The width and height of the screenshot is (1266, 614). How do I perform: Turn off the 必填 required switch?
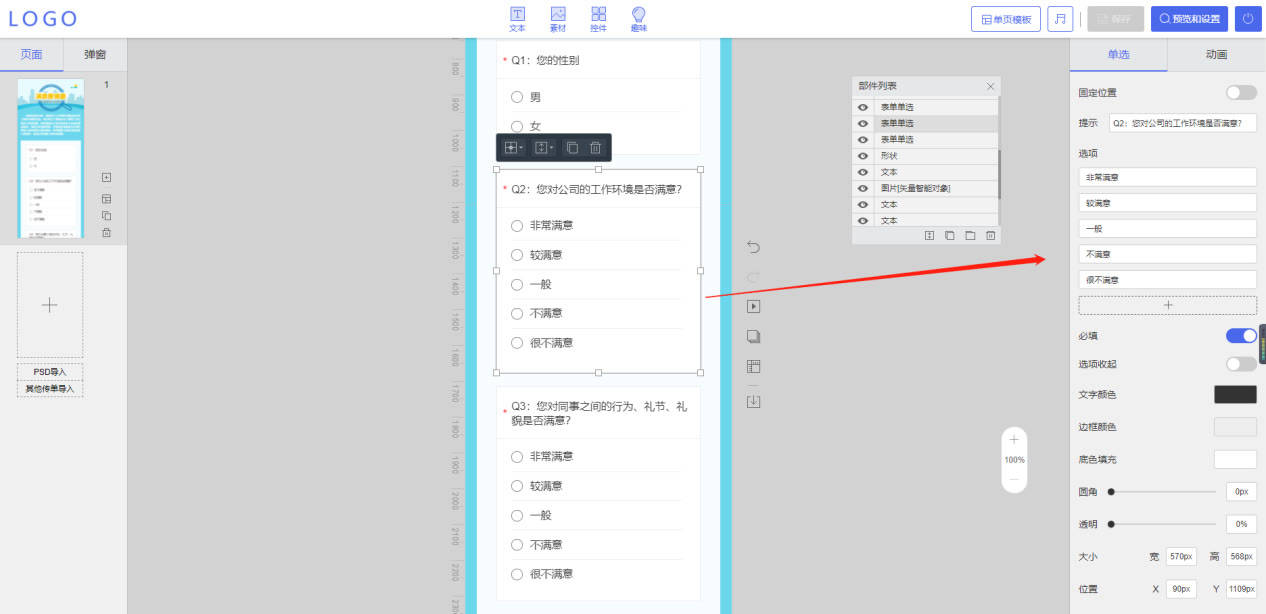tap(1241, 336)
